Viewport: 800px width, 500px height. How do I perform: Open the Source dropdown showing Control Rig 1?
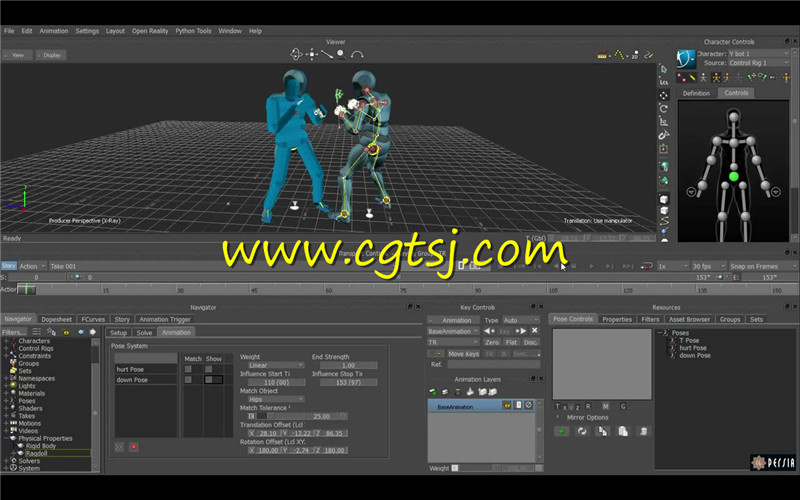point(758,63)
